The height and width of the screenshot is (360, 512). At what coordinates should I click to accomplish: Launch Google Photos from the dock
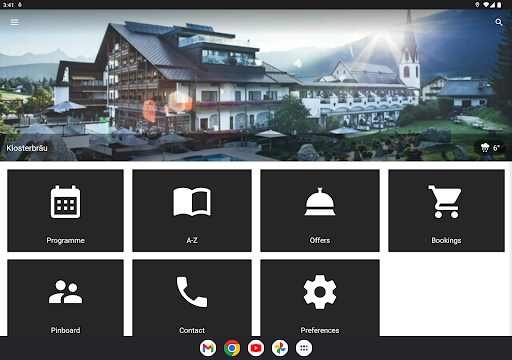click(x=280, y=348)
